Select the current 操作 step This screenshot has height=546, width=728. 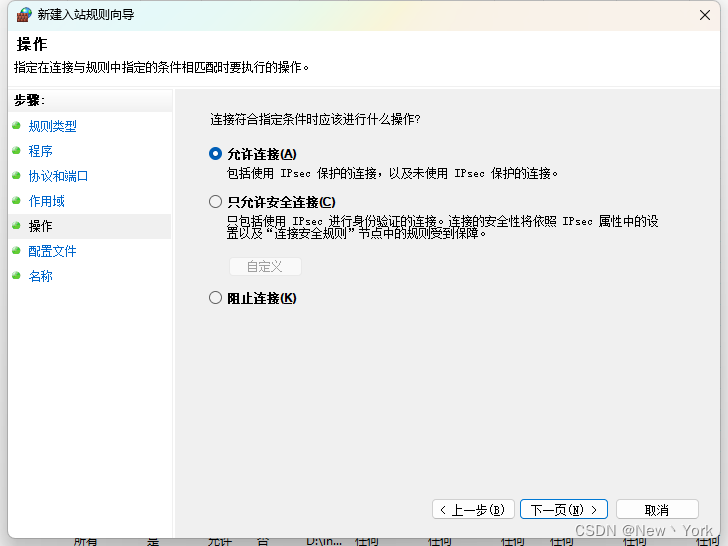coord(40,226)
